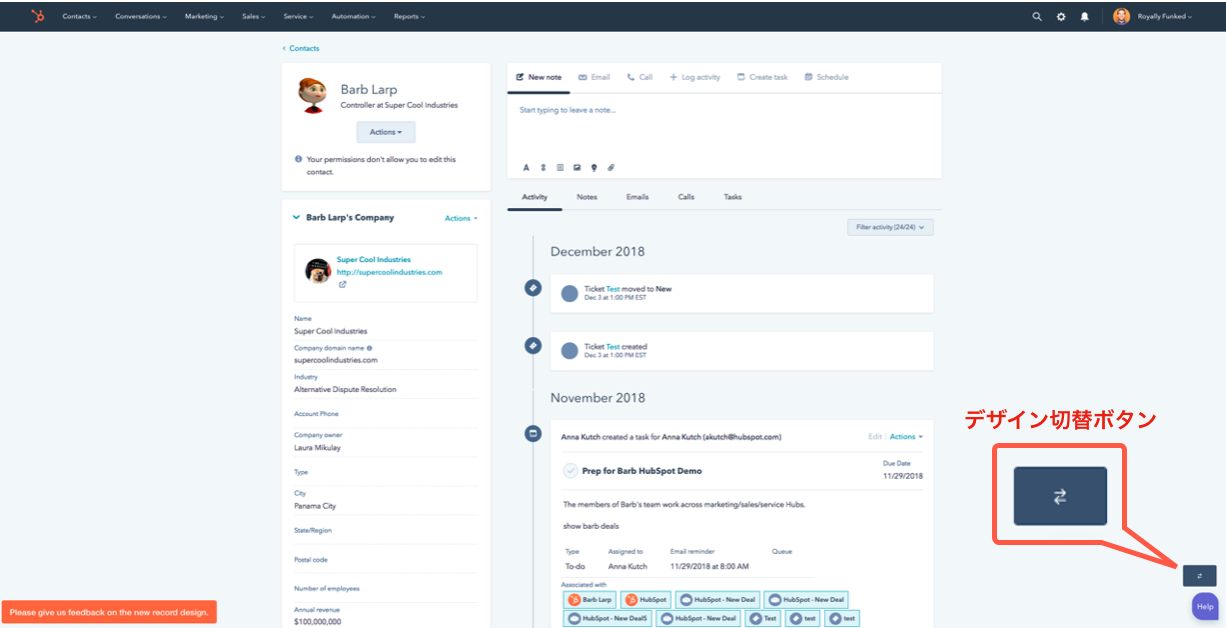Open the search magnifier in top bar
Screen dimensions: 1226x628
point(1037,16)
